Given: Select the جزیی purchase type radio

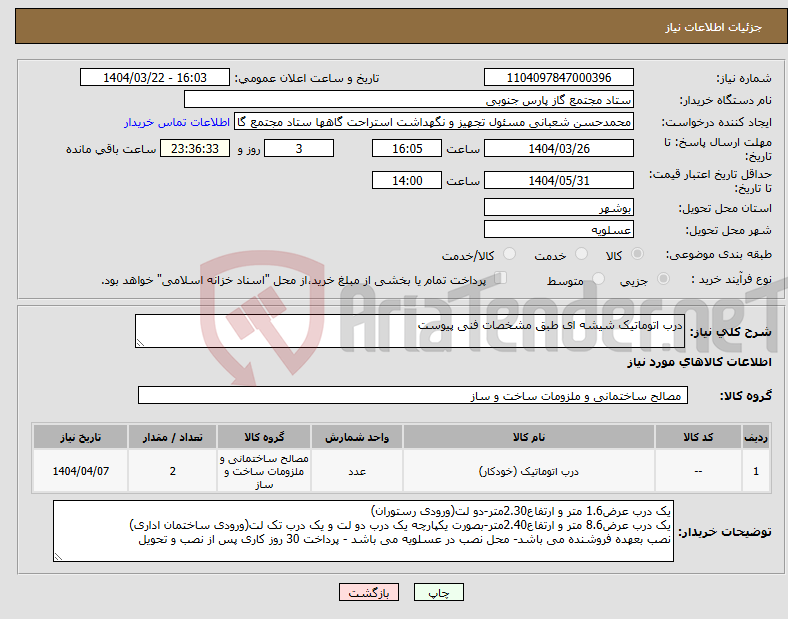Looking at the screenshot, I should [663, 279].
